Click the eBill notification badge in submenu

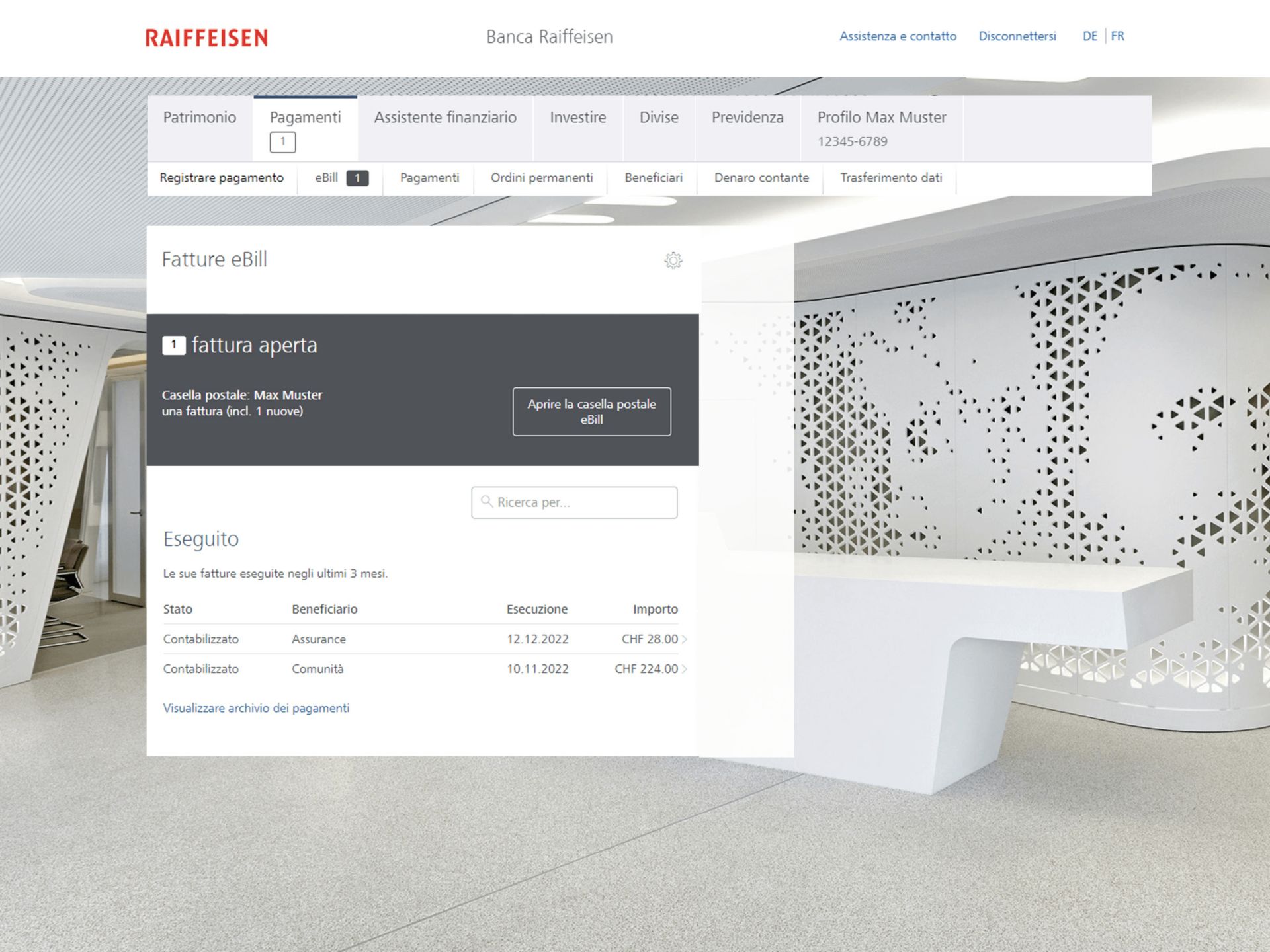(x=357, y=178)
